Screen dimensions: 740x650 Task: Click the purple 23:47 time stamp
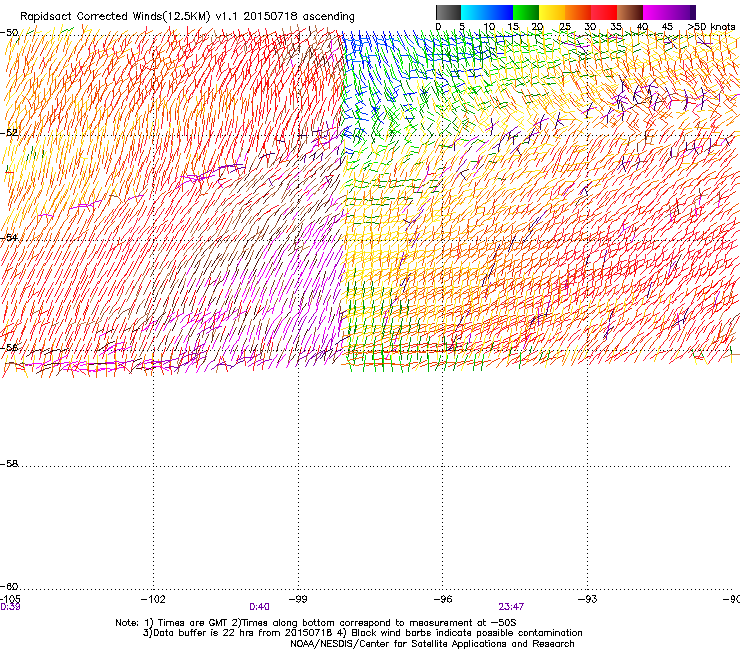pyautogui.click(x=511, y=607)
